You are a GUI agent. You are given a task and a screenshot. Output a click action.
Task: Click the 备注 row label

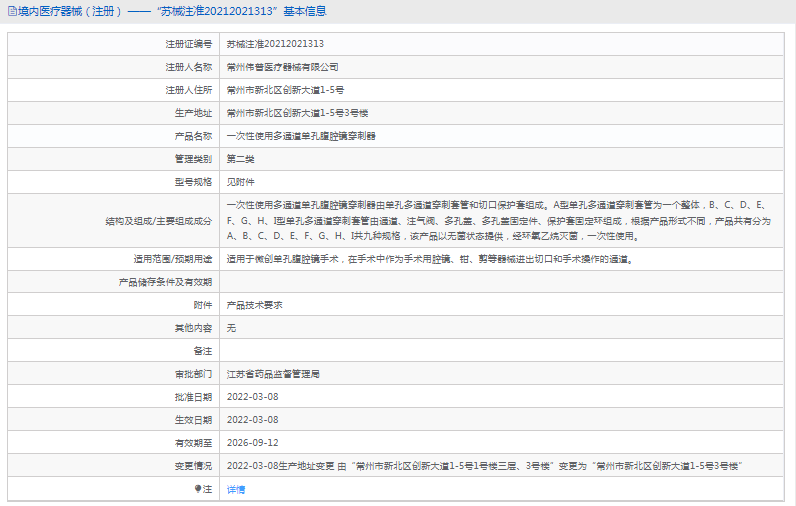click(x=203, y=351)
